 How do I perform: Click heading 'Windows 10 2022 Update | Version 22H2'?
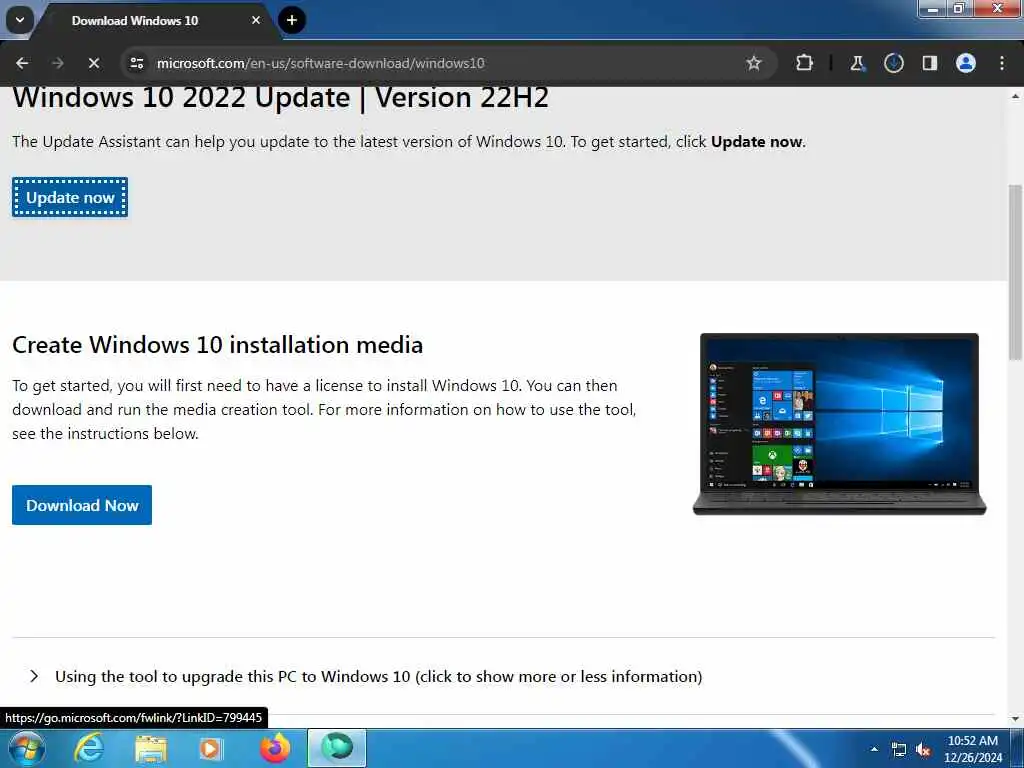[280, 97]
